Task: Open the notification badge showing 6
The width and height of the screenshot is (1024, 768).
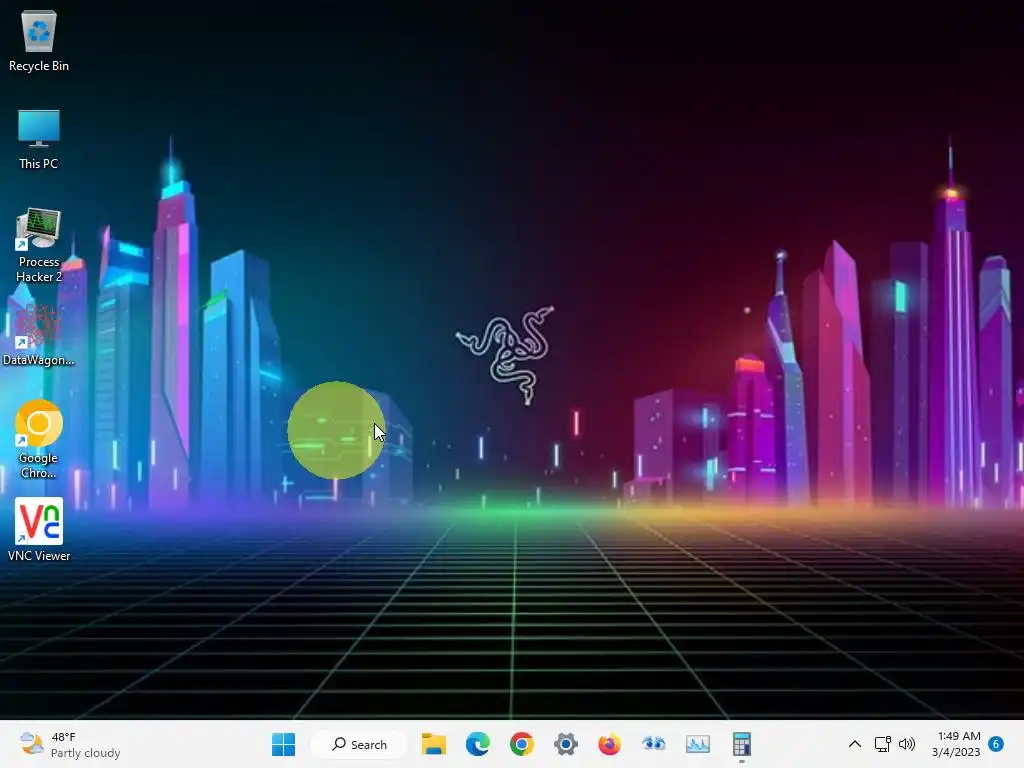Action: (x=996, y=744)
